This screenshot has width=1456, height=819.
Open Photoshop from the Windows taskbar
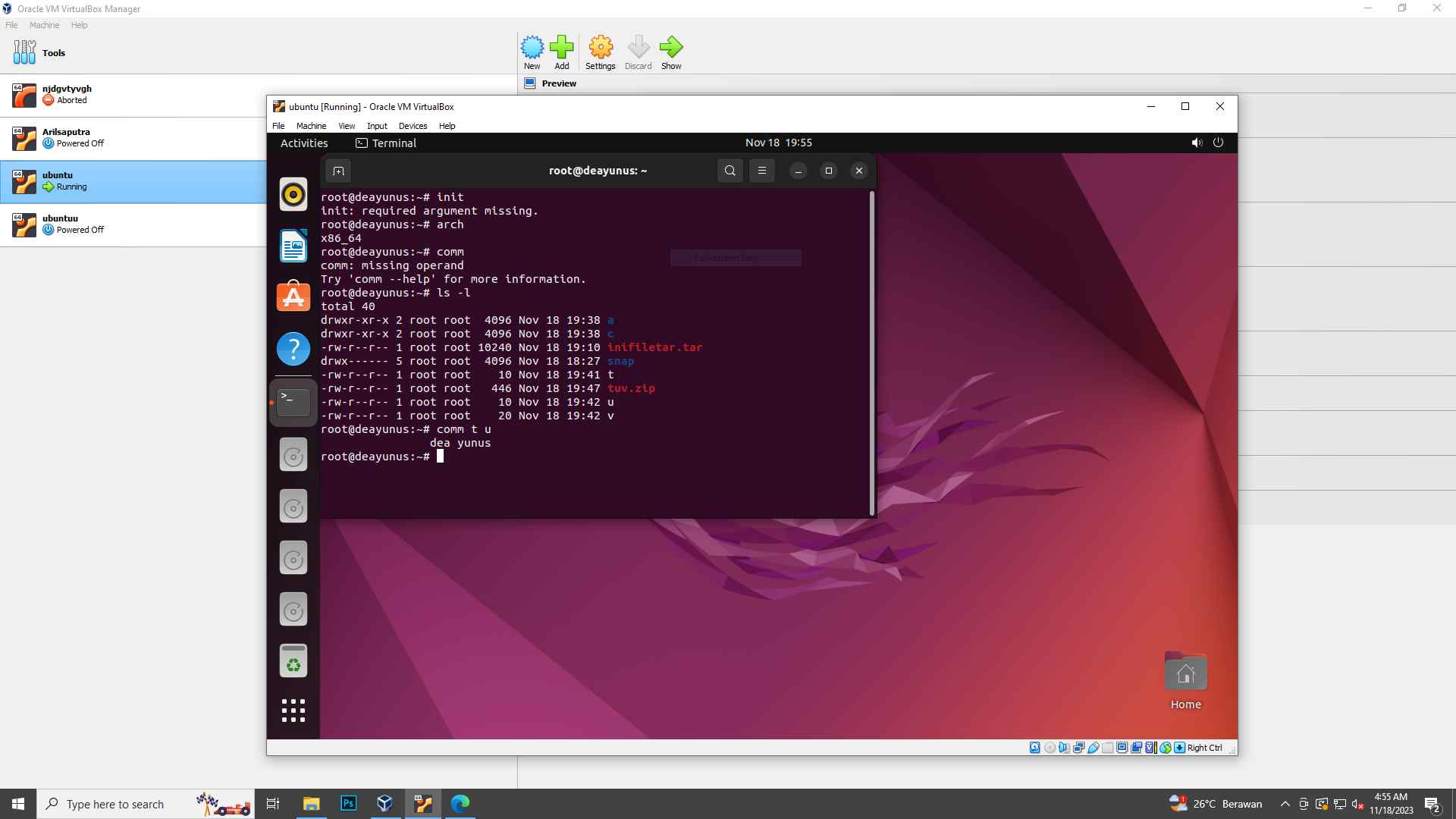[x=348, y=803]
